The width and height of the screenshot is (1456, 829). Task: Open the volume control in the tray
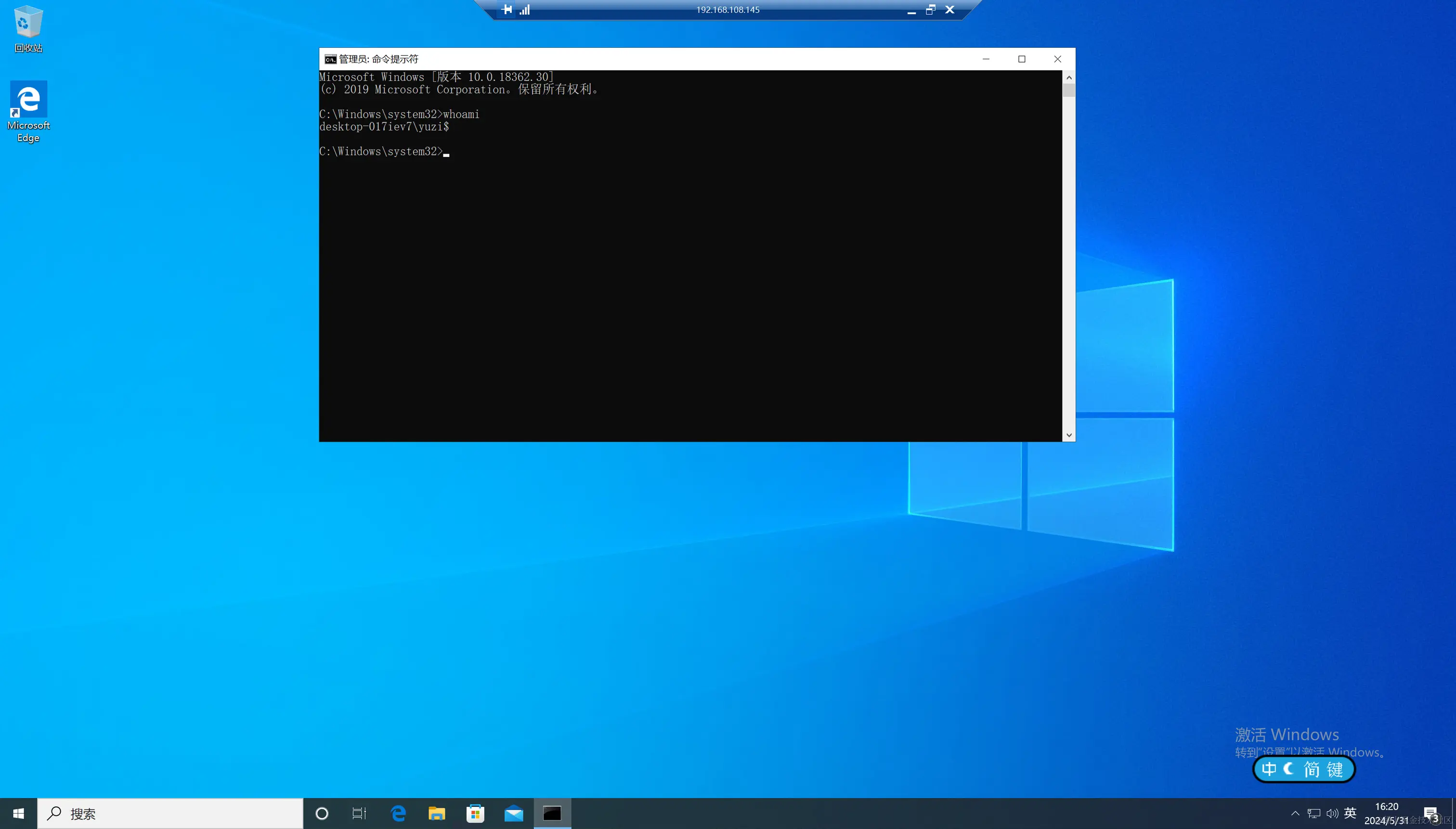(1332, 814)
